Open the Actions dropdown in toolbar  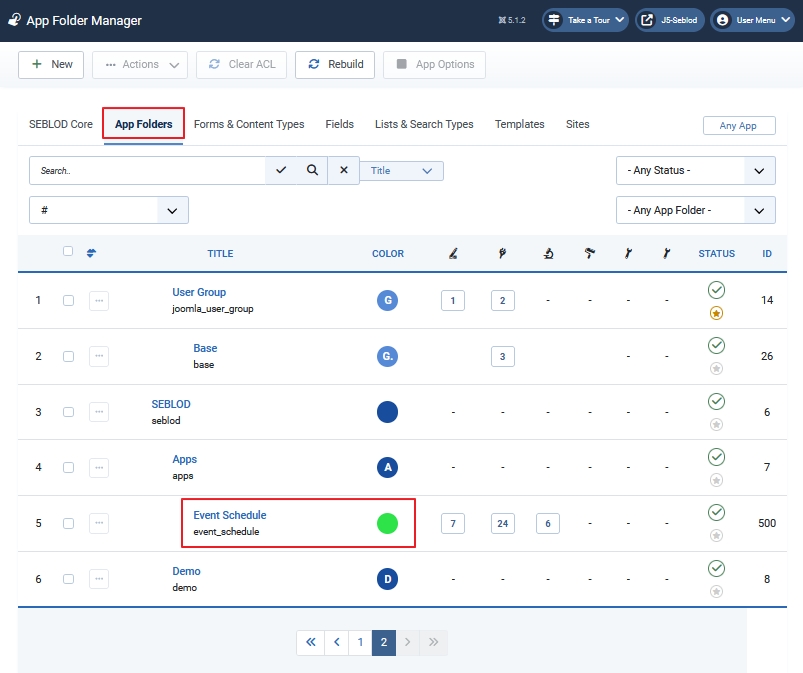[x=140, y=64]
